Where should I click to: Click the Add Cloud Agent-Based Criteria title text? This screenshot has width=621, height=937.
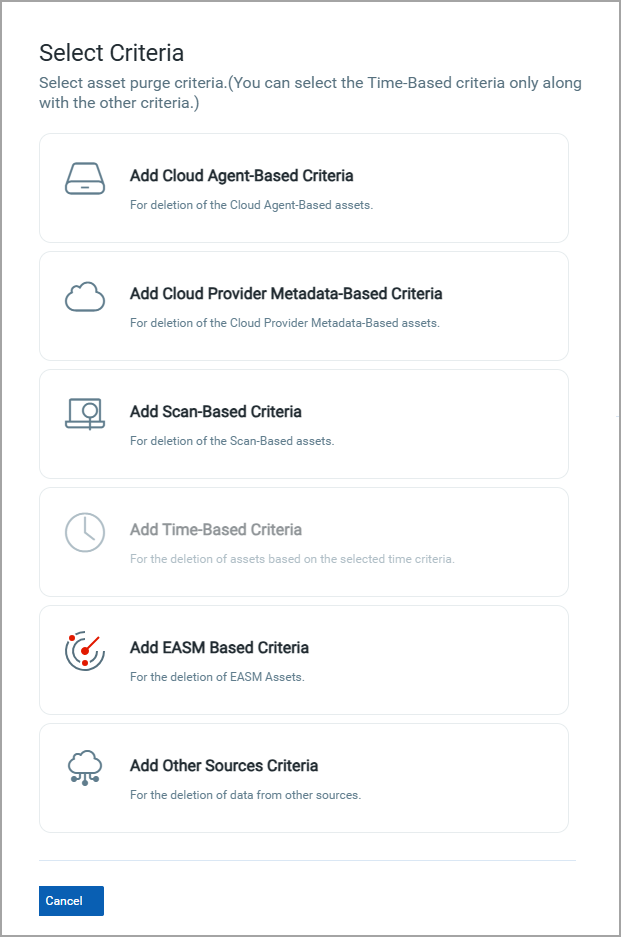click(240, 174)
